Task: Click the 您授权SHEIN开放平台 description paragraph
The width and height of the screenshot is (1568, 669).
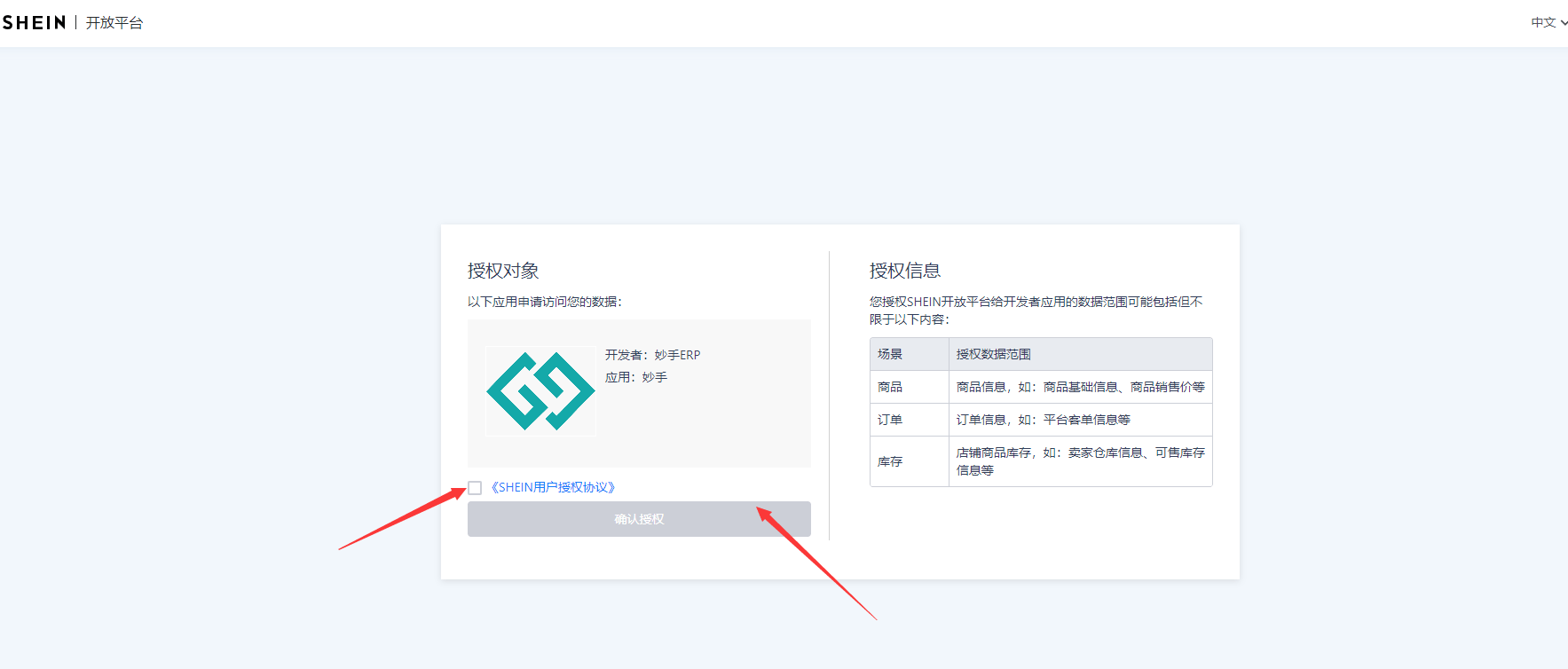Action: coord(1036,311)
